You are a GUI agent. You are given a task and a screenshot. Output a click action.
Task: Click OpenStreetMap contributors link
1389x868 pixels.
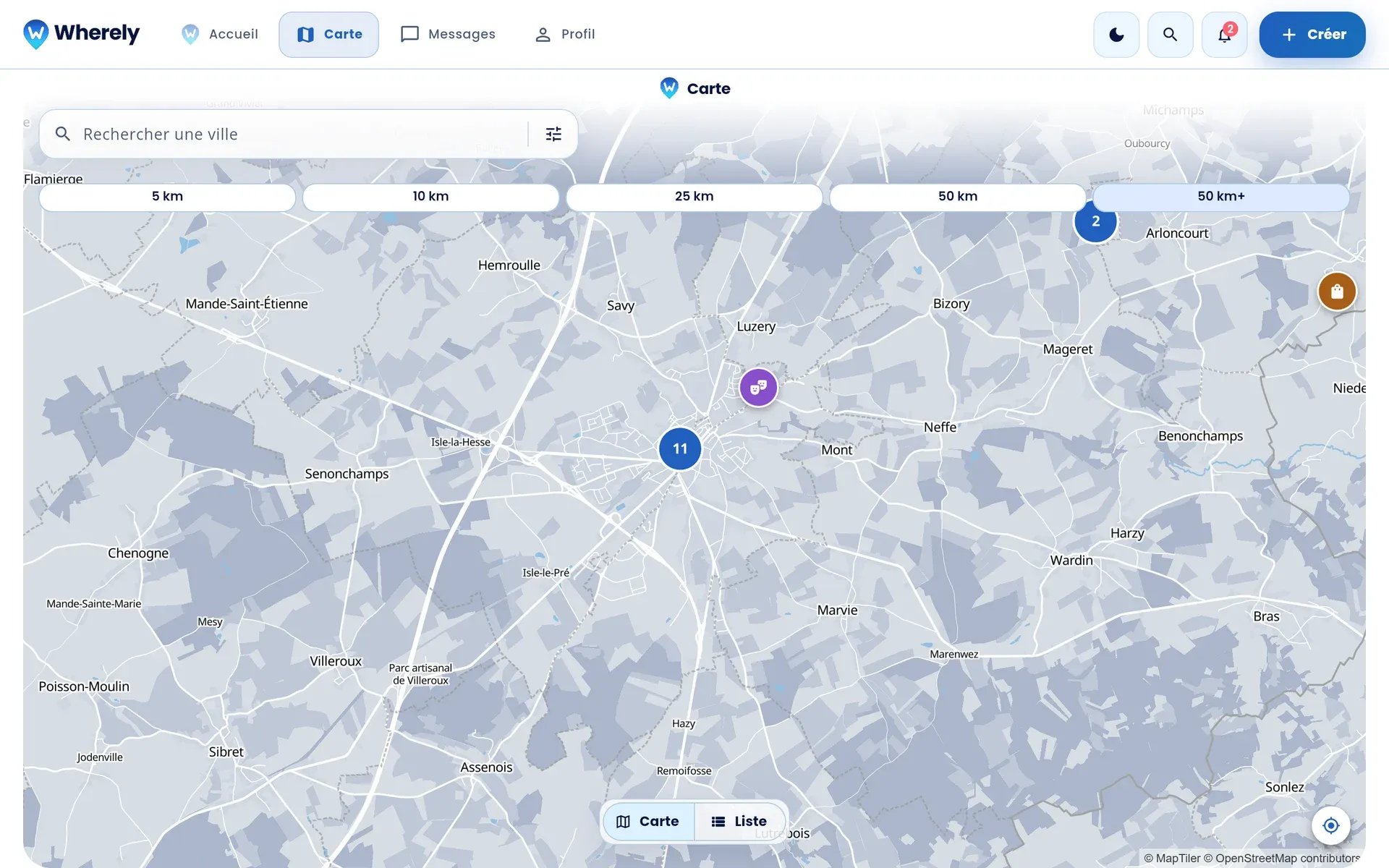point(1282,858)
